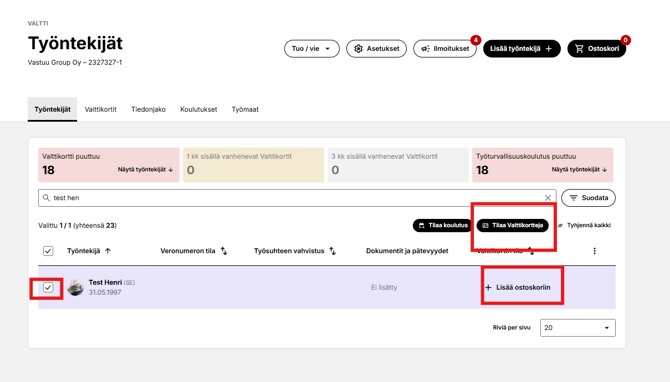The width and height of the screenshot is (670, 382).
Task: Sort by Työntekijä column
Action: (x=89, y=251)
